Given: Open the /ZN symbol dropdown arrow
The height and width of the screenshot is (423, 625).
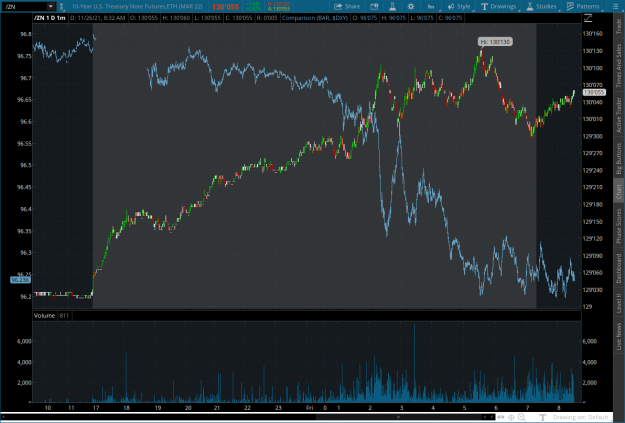Looking at the screenshot, I should [x=51, y=6].
